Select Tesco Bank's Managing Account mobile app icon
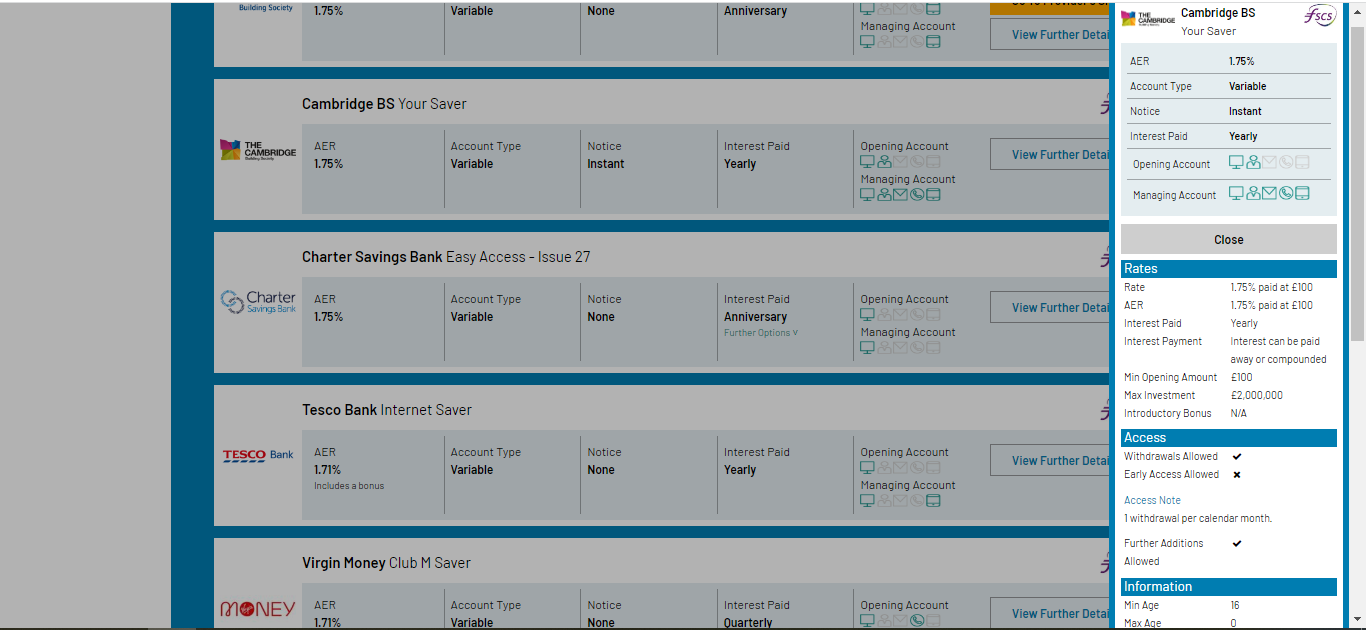The height and width of the screenshot is (630, 1368). tap(933, 500)
